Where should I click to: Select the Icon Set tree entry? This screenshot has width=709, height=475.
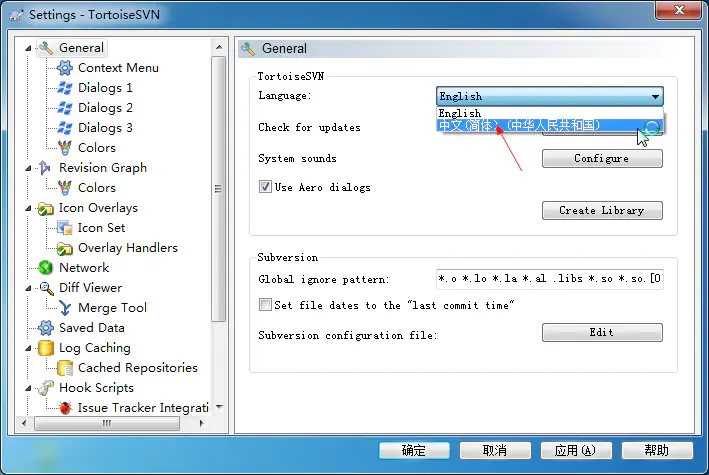pyautogui.click(x=102, y=228)
